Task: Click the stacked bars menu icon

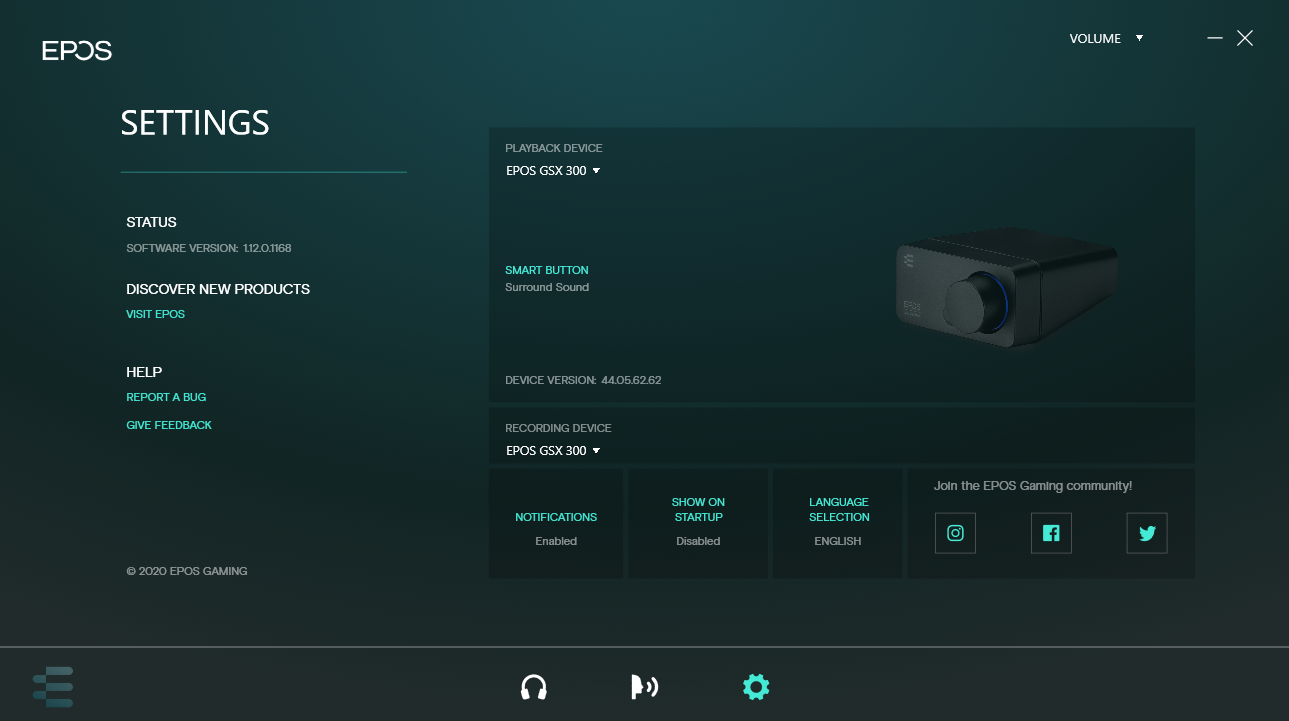Action: coord(53,687)
